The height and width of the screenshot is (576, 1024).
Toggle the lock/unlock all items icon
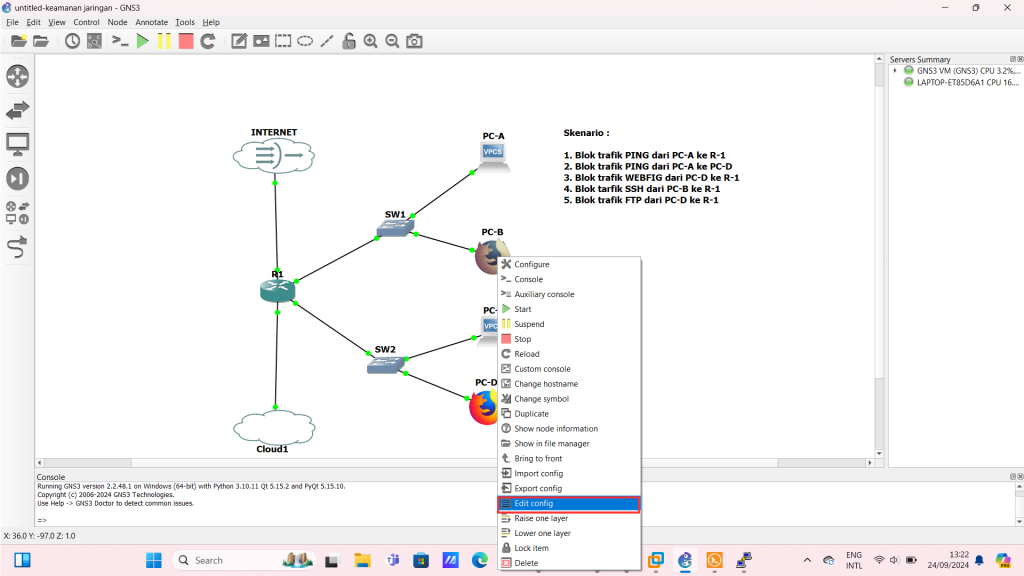(x=348, y=41)
